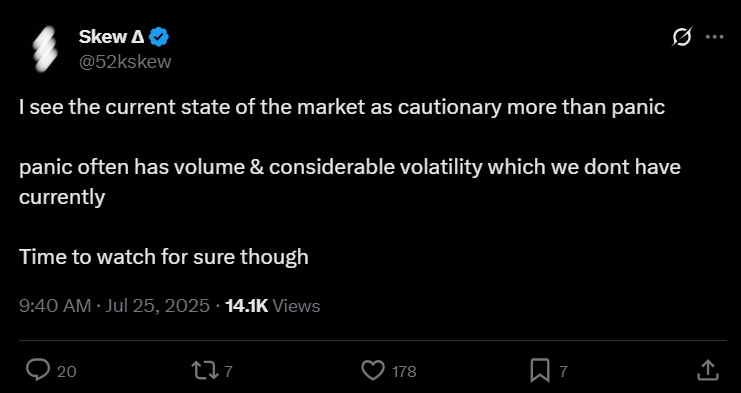741x393 pixels.
Task: Open the share post upload icon
Action: pos(708,370)
